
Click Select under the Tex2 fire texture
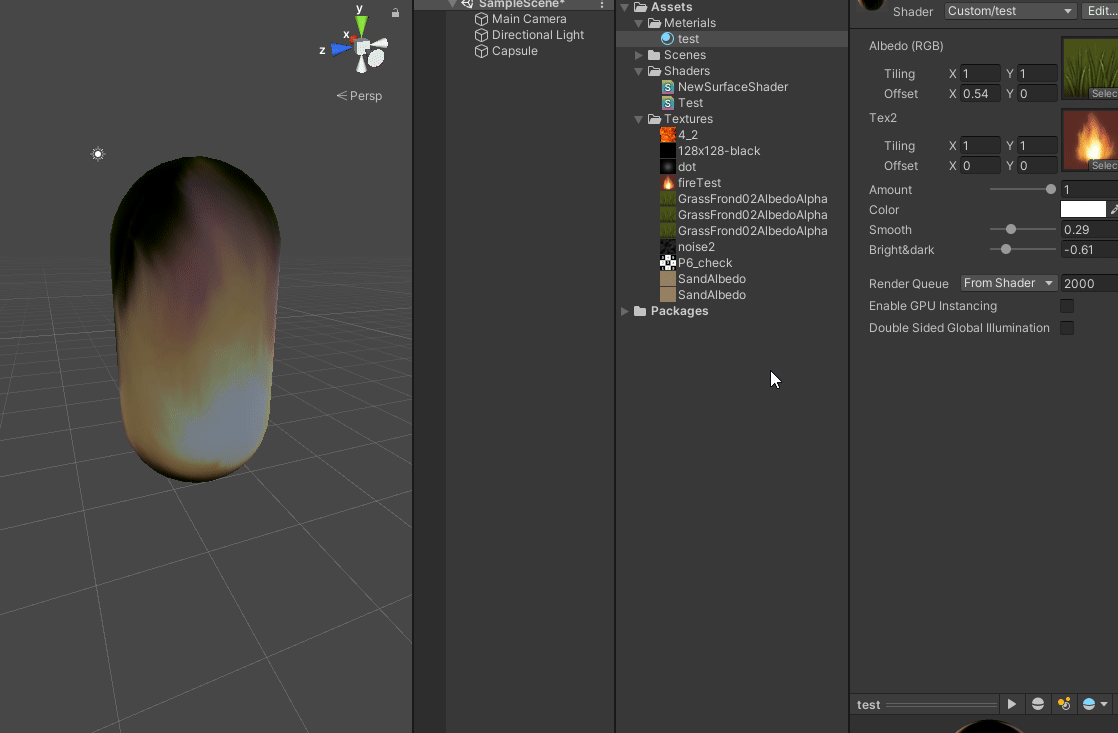tap(1104, 165)
